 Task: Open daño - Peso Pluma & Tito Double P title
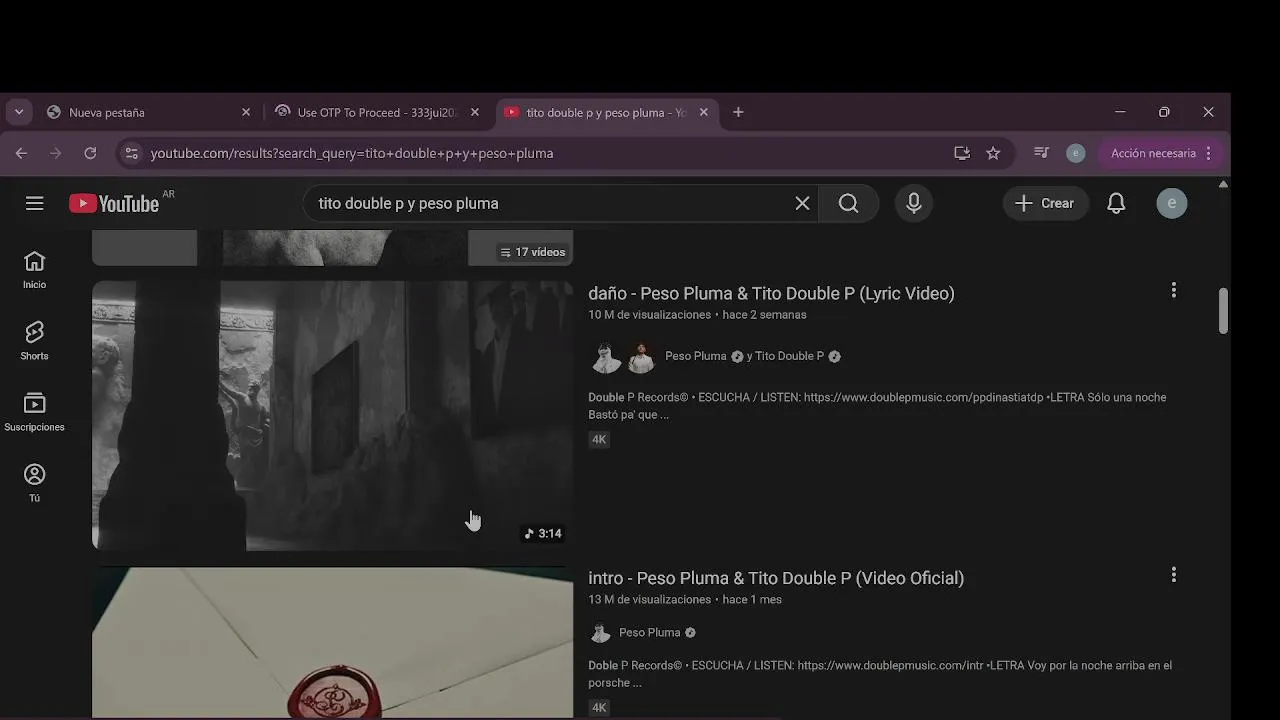771,293
